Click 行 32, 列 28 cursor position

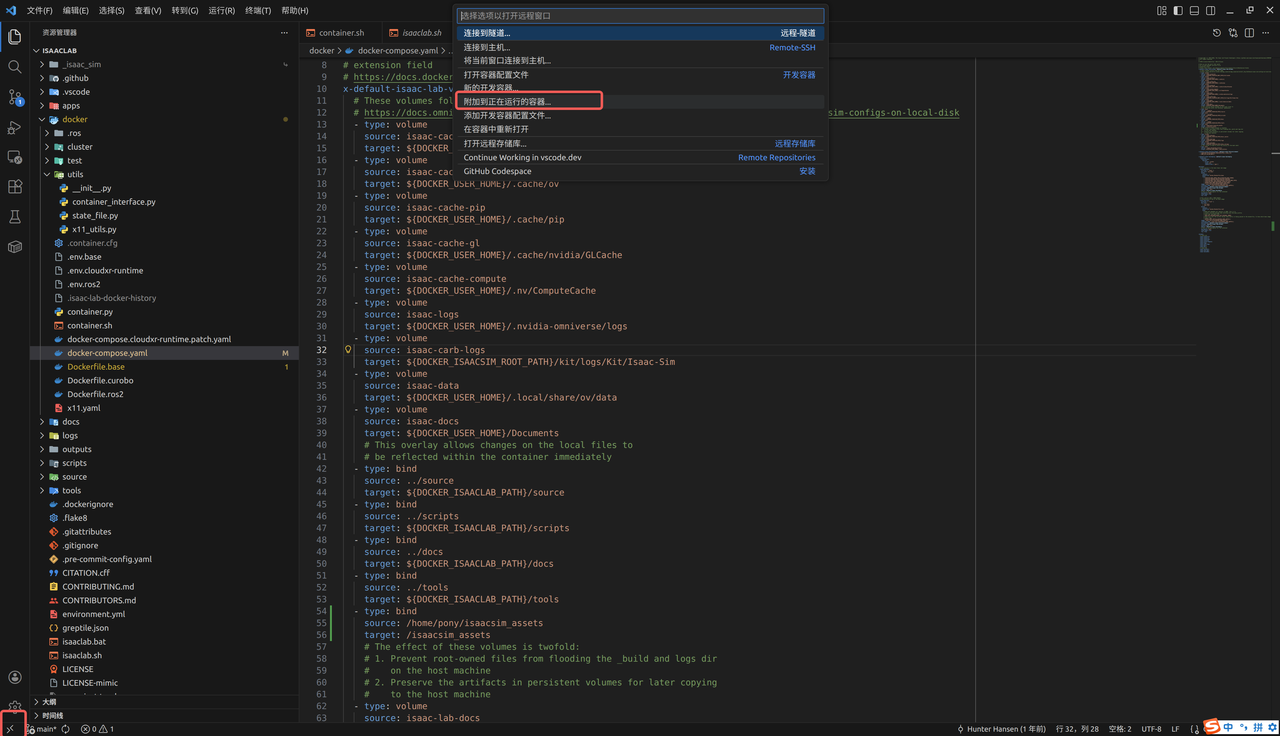tap(1077, 729)
